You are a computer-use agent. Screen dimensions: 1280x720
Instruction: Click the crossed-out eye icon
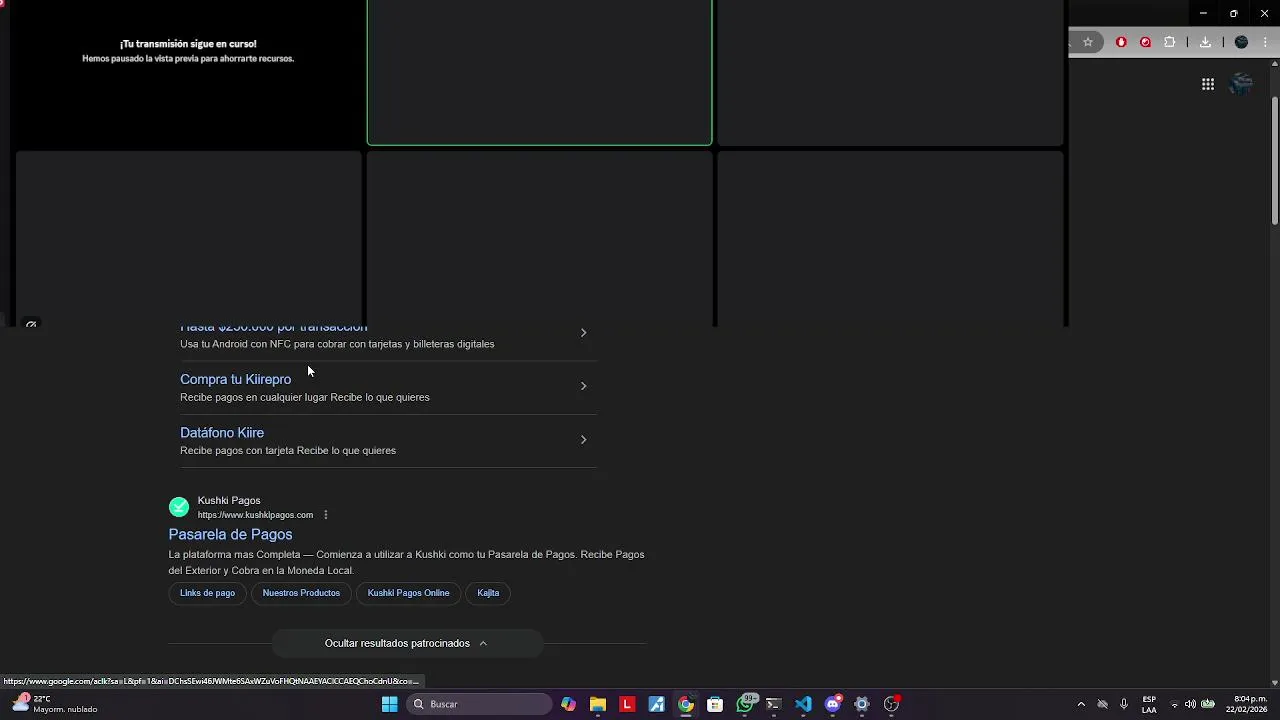pos(31,324)
